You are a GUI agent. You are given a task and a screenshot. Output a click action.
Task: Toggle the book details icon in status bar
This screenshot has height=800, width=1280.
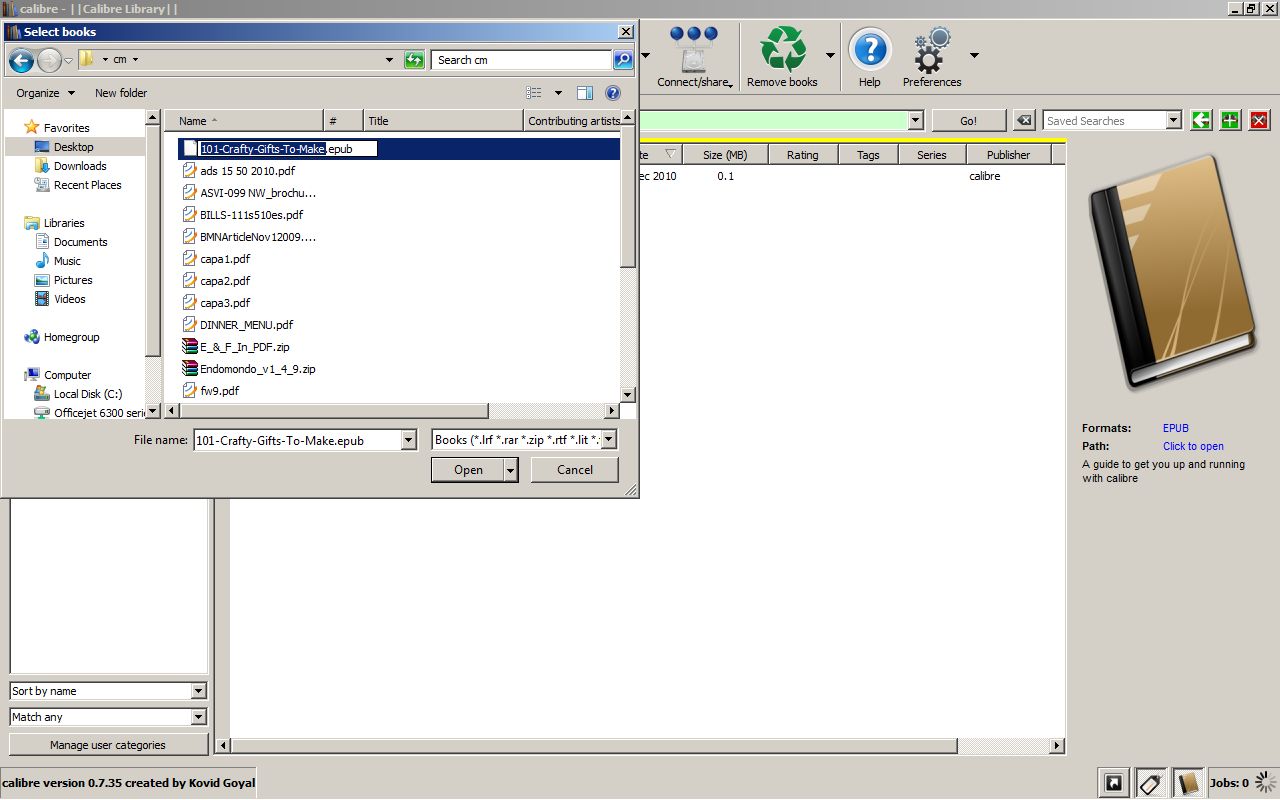point(1187,783)
